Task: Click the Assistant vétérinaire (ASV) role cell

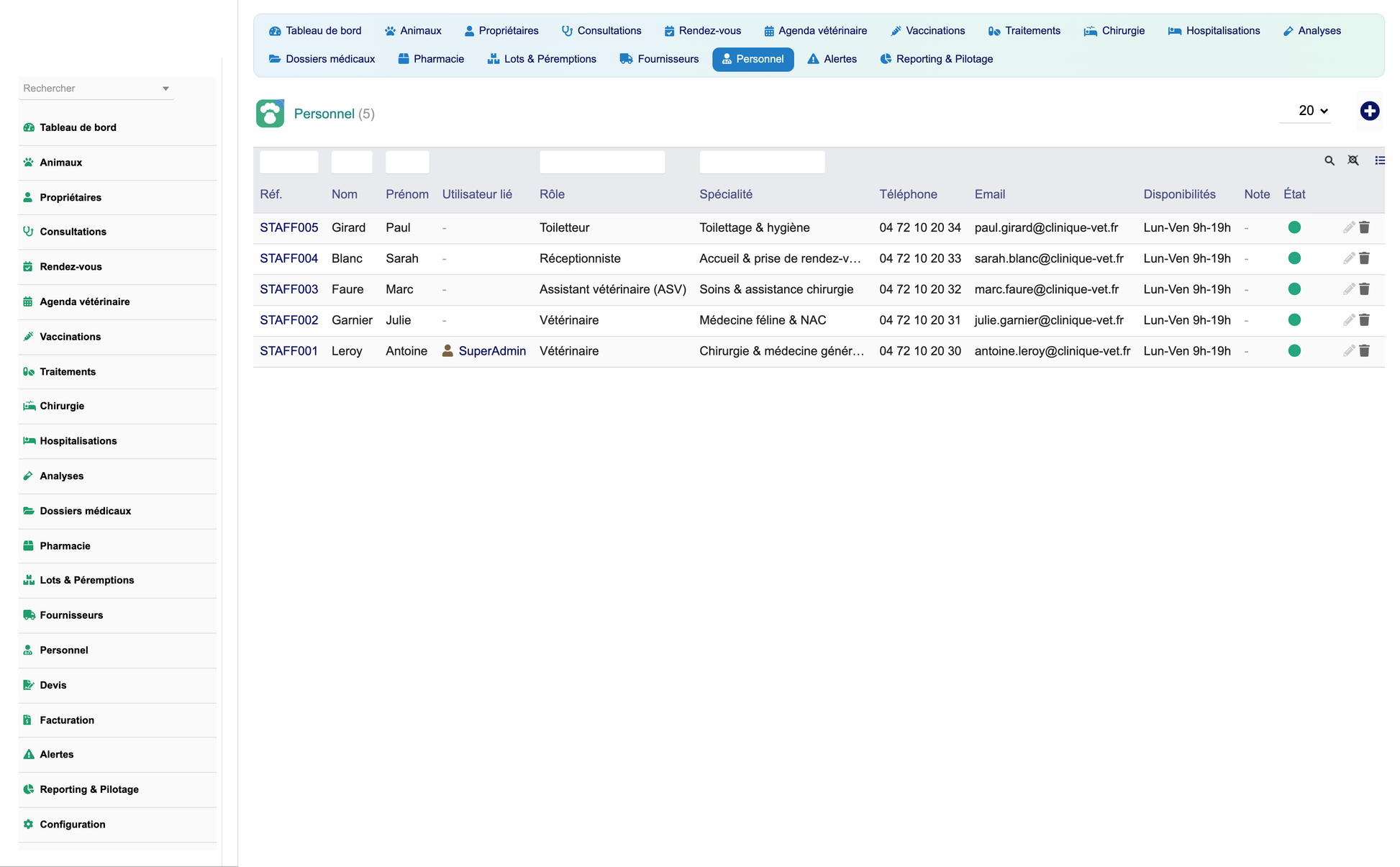Action: click(612, 289)
